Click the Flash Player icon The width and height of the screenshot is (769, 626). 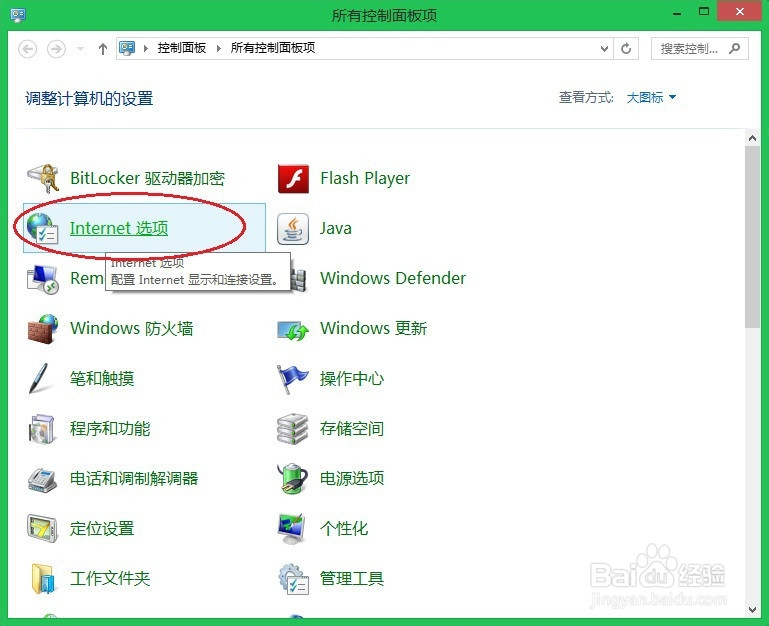click(x=293, y=179)
